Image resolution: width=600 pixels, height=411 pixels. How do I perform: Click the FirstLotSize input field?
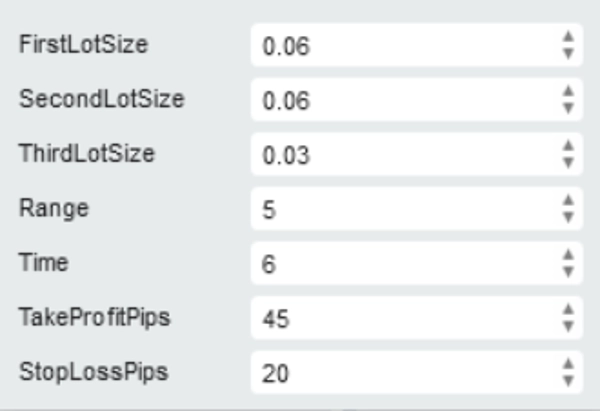400,47
